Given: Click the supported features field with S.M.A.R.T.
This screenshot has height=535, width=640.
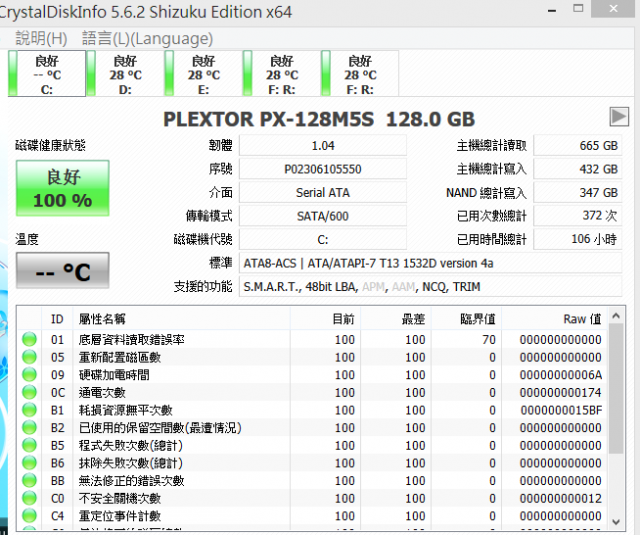Looking at the screenshot, I should coord(431,286).
